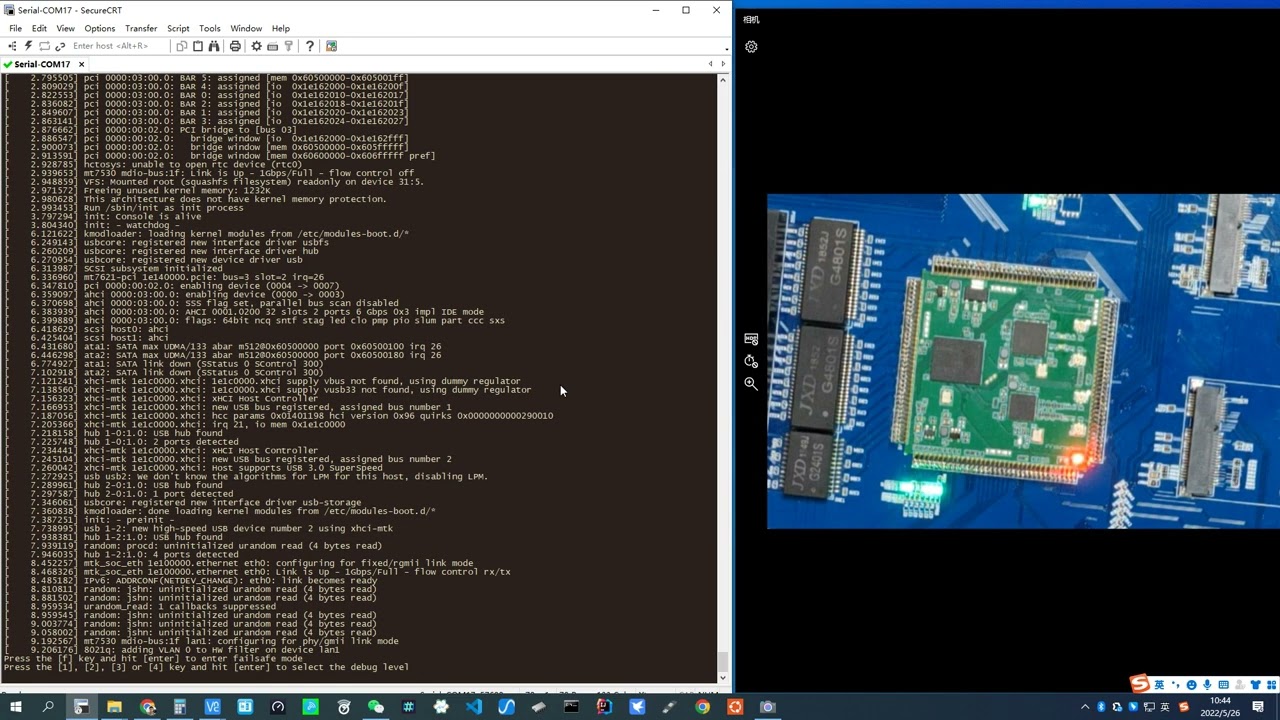
Task: Click the tab scroll left arrow
Action: pyautogui.click(x=711, y=64)
